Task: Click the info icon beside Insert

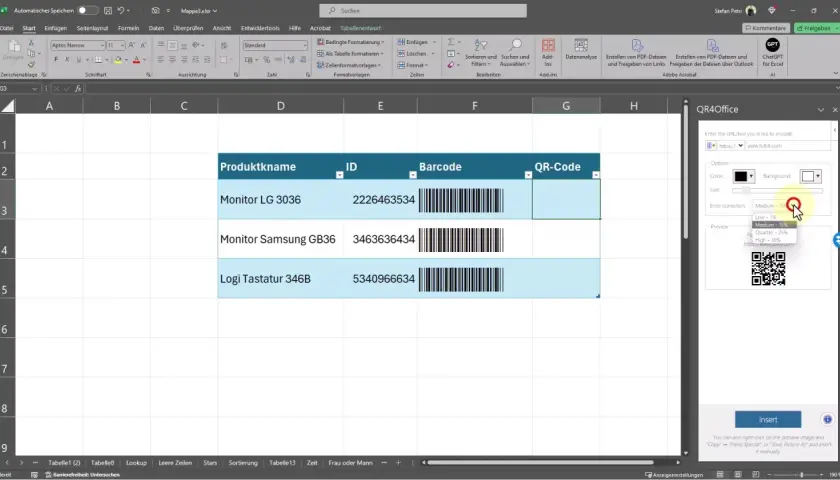Action: pyautogui.click(x=827, y=419)
